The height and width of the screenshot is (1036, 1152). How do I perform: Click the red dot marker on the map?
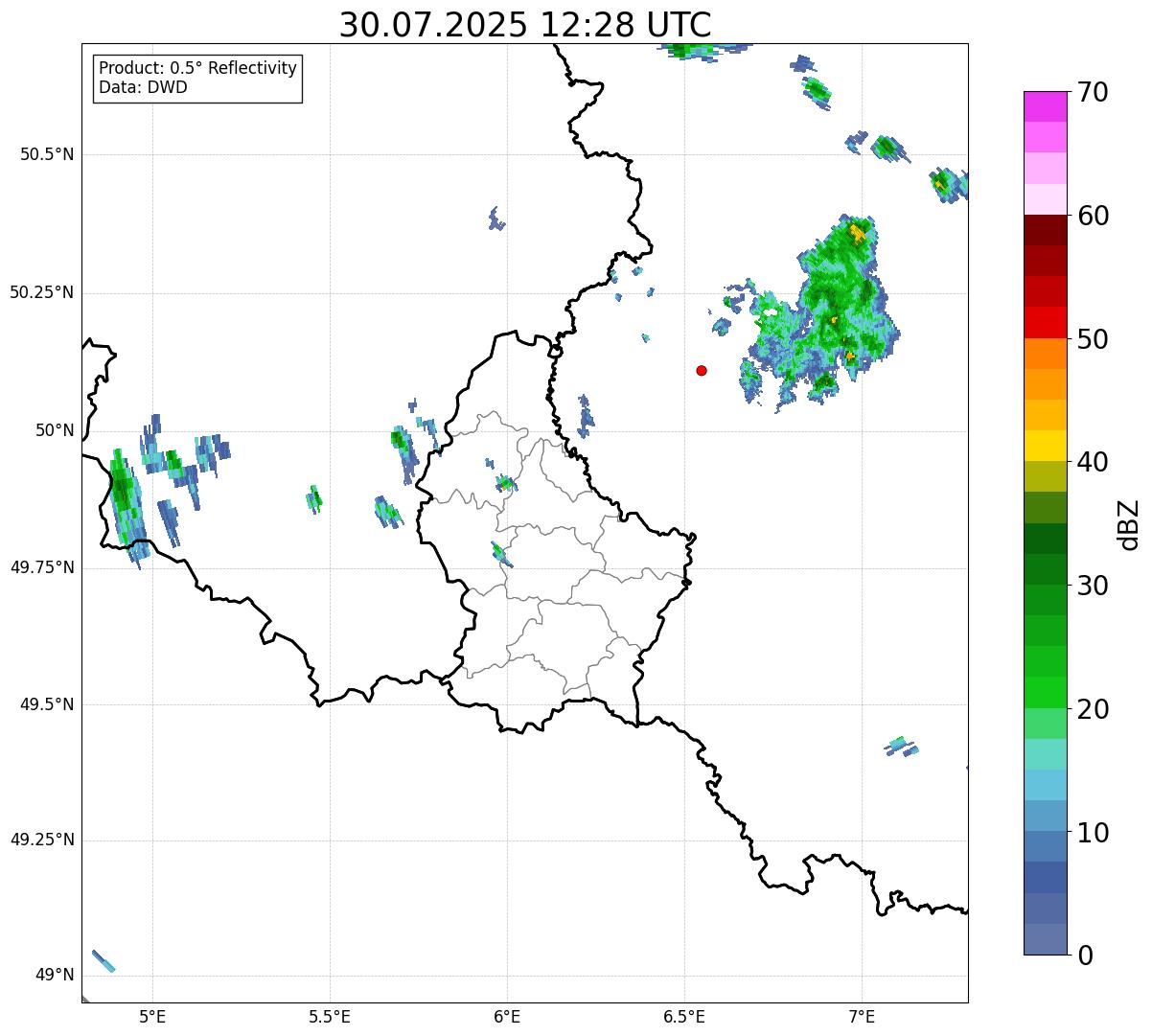(702, 370)
